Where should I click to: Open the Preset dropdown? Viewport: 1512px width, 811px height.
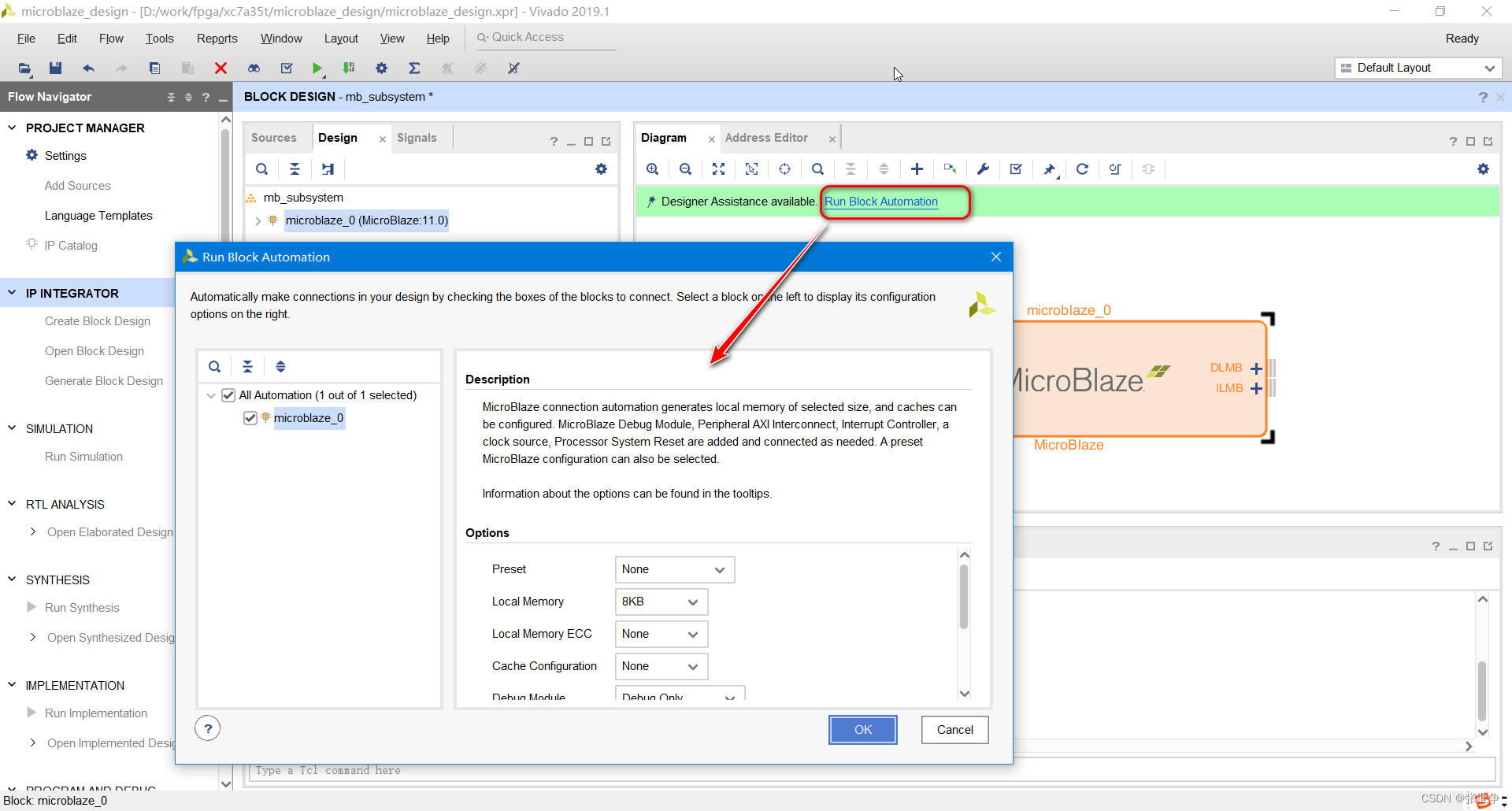click(675, 569)
